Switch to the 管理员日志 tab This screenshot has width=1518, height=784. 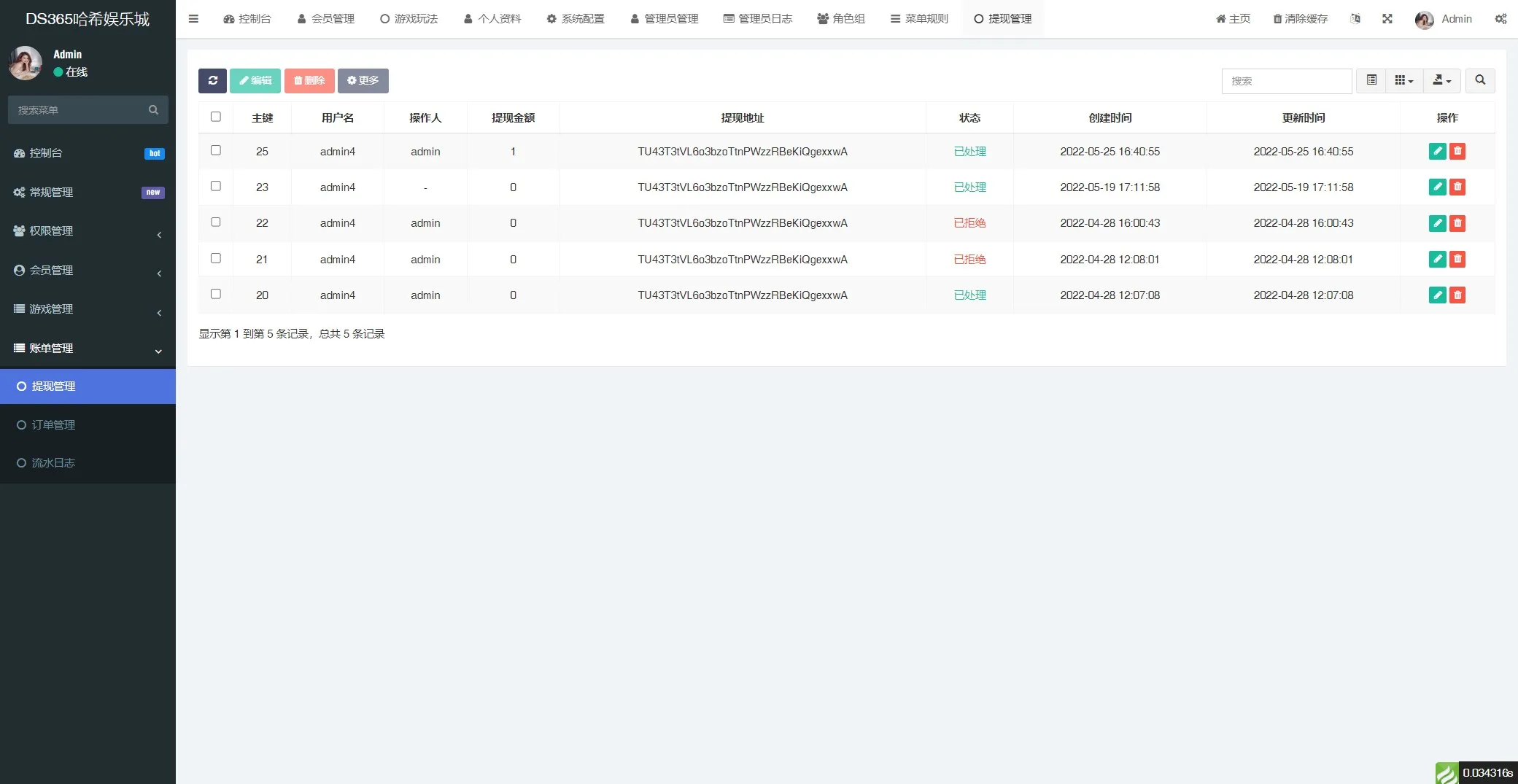757,19
